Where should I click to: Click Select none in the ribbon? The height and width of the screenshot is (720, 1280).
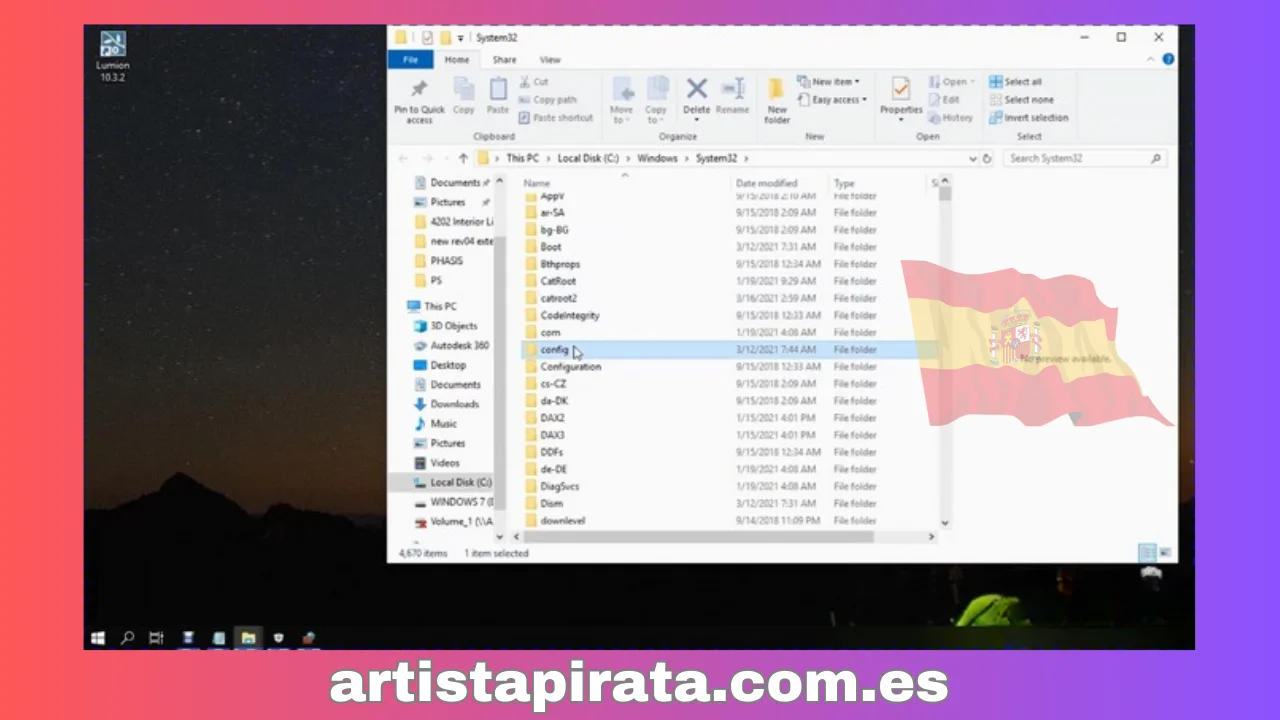pyautogui.click(x=1021, y=100)
